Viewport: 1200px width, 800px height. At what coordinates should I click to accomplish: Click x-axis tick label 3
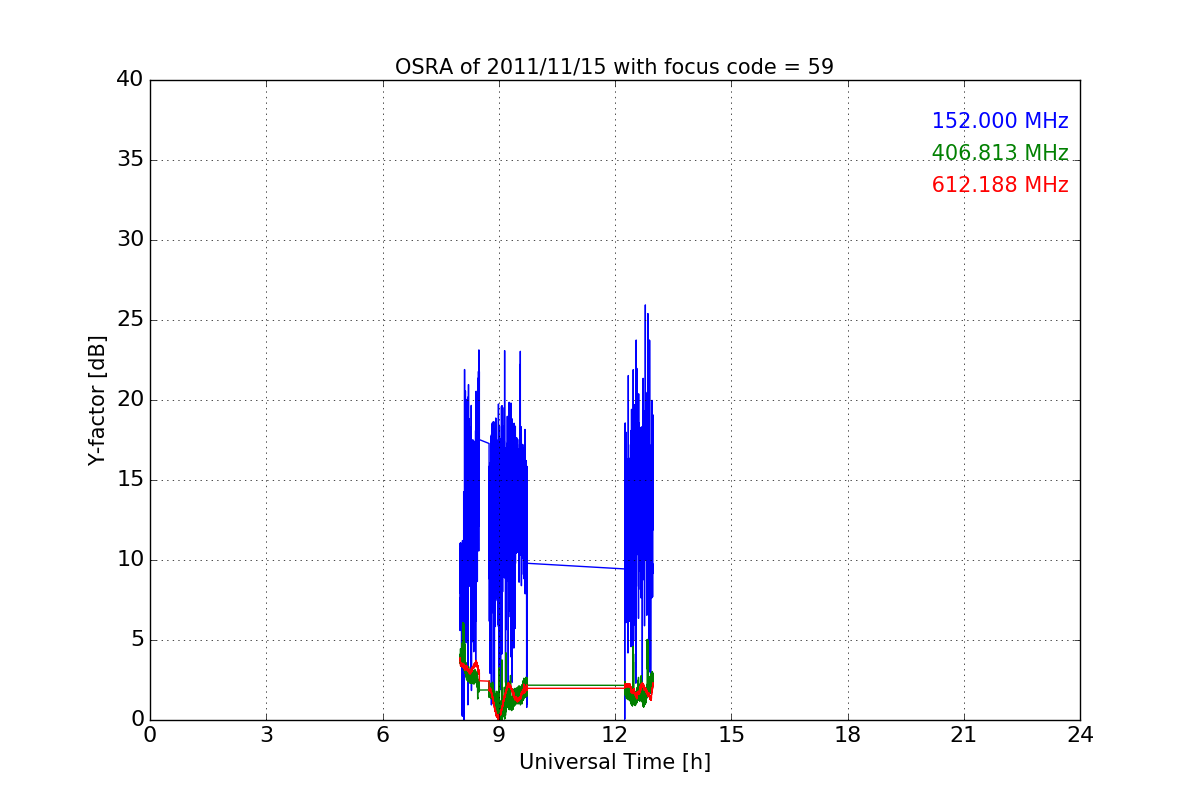pos(266,735)
